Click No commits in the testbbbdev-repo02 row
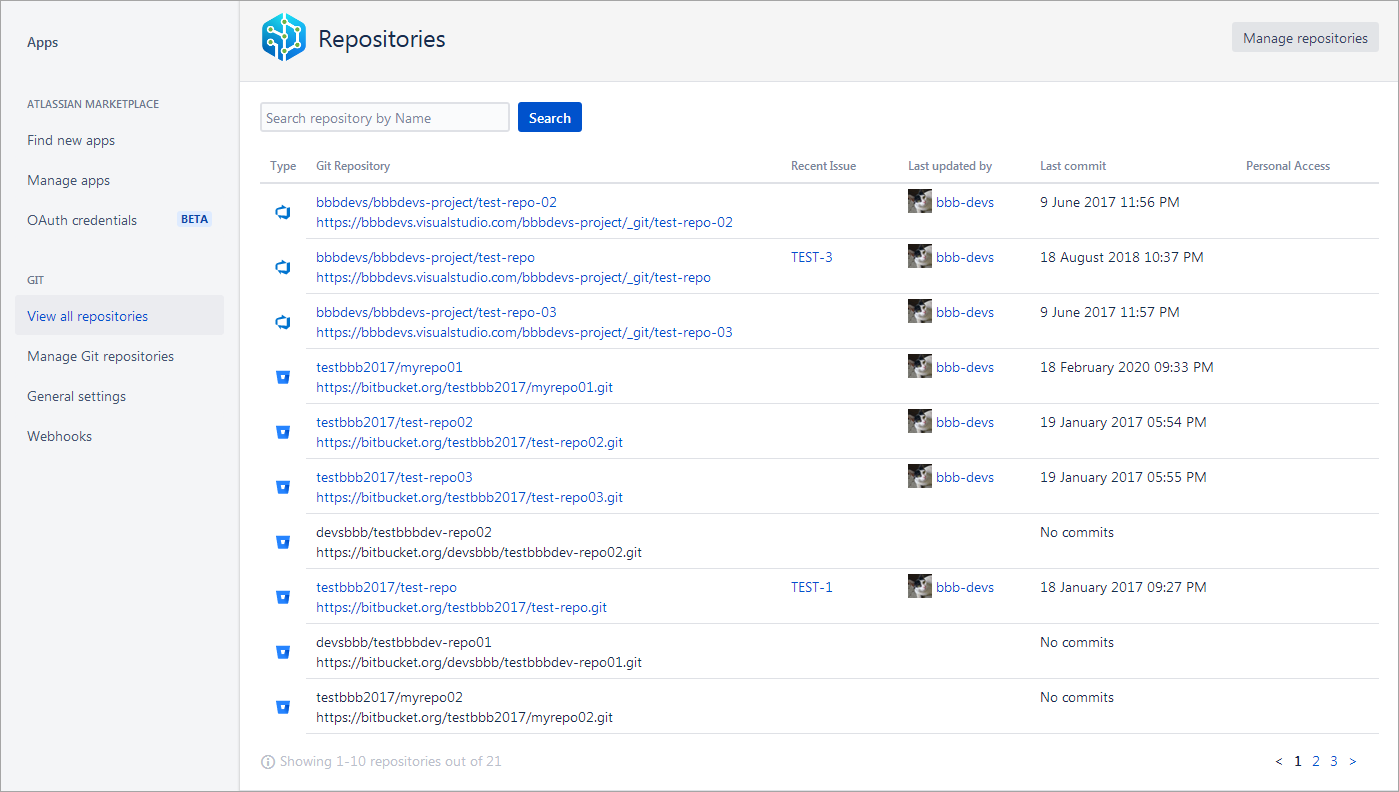The height and width of the screenshot is (792, 1399). point(1077,532)
